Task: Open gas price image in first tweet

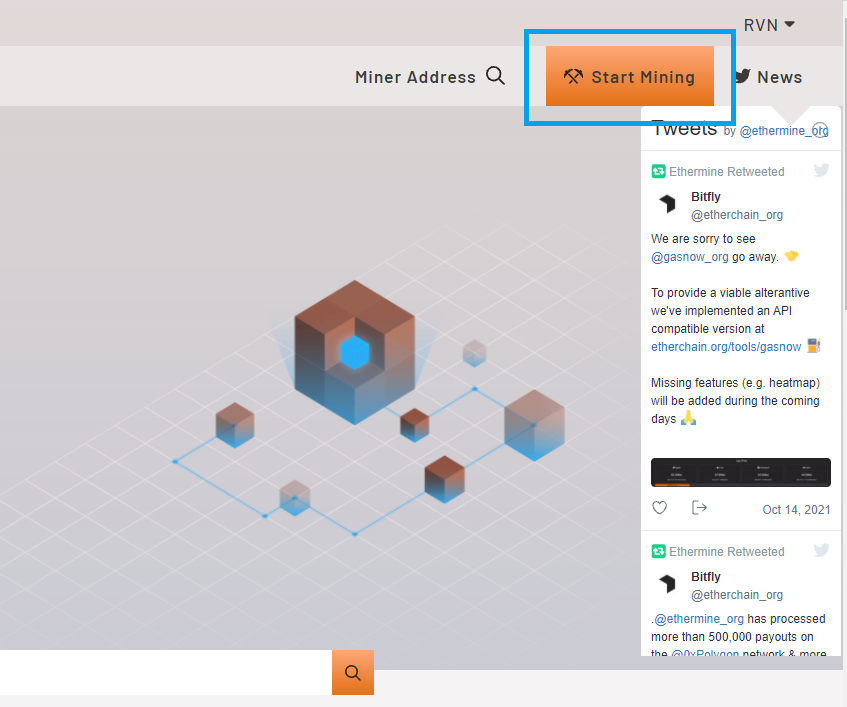Action: [741, 472]
